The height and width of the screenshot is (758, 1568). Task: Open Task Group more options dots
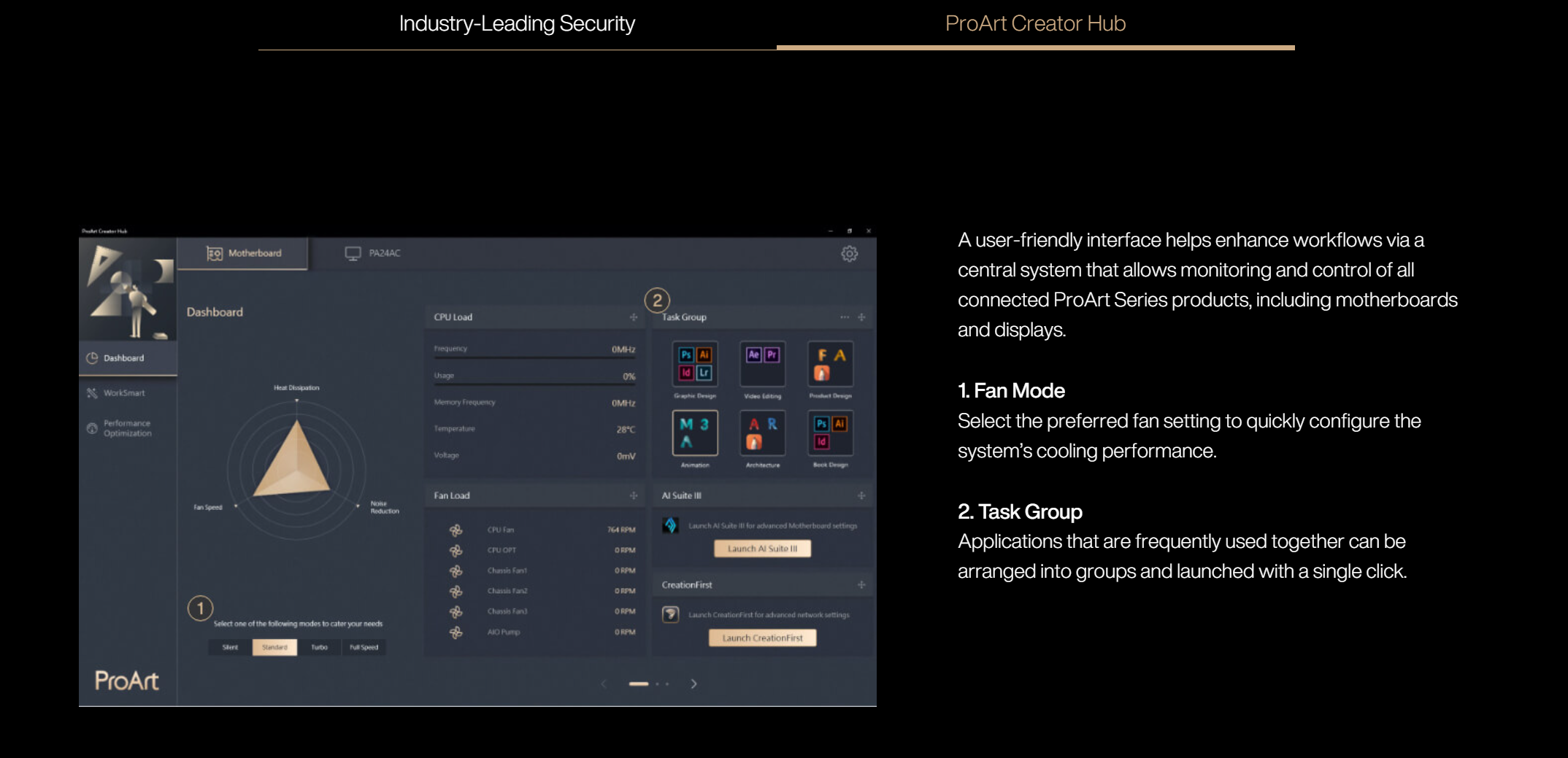point(845,317)
